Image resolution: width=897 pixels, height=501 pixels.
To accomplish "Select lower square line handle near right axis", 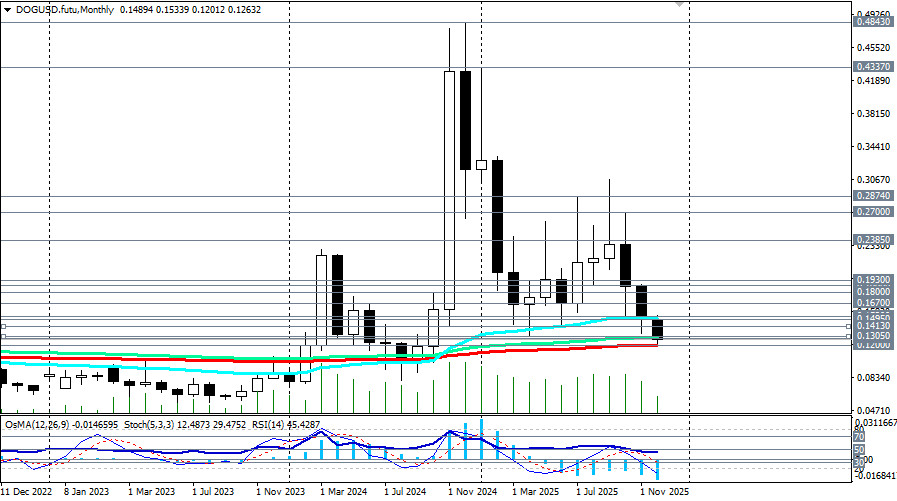I will coord(849,337).
